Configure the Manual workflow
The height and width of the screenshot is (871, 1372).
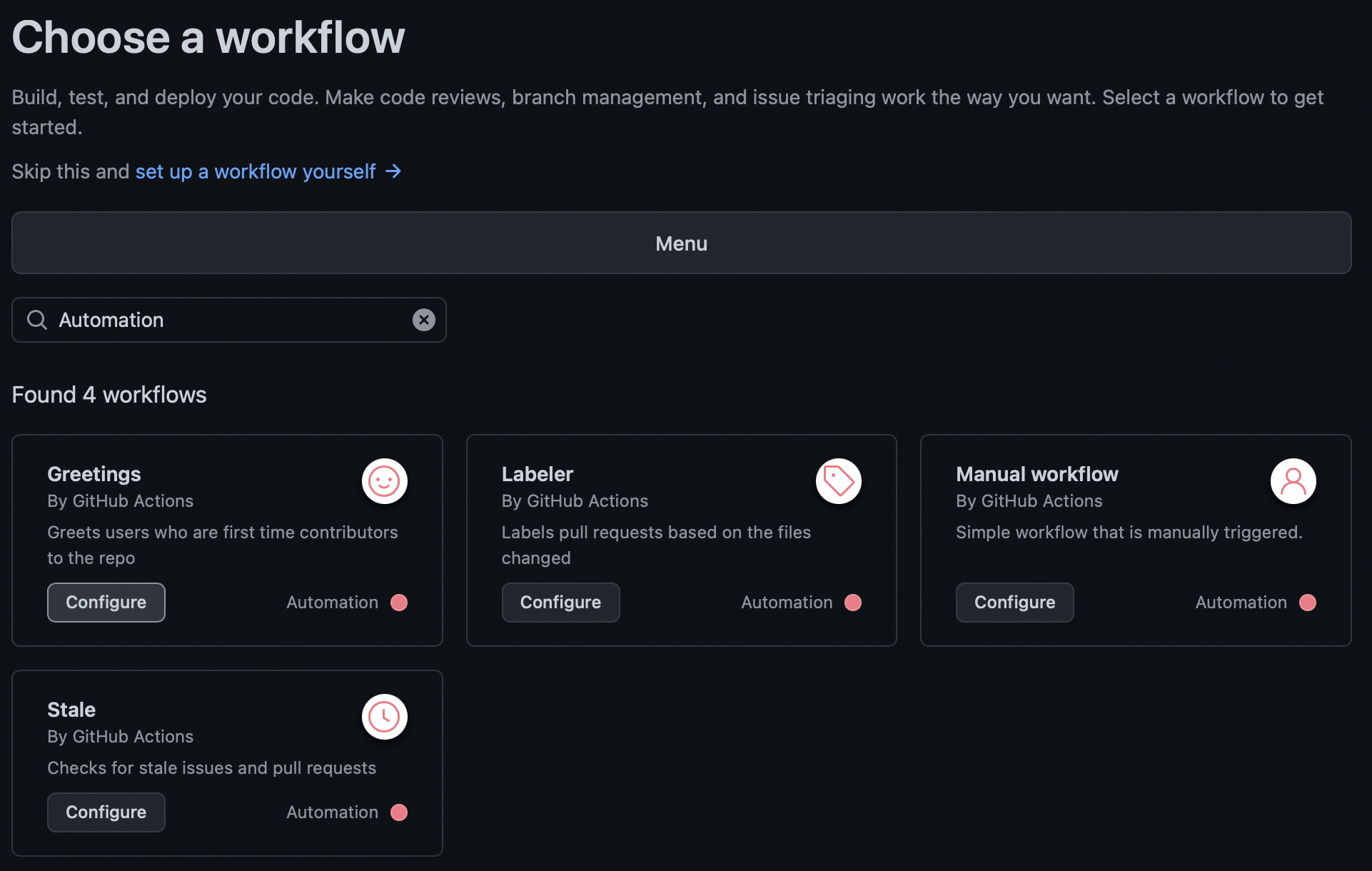pyautogui.click(x=1014, y=602)
